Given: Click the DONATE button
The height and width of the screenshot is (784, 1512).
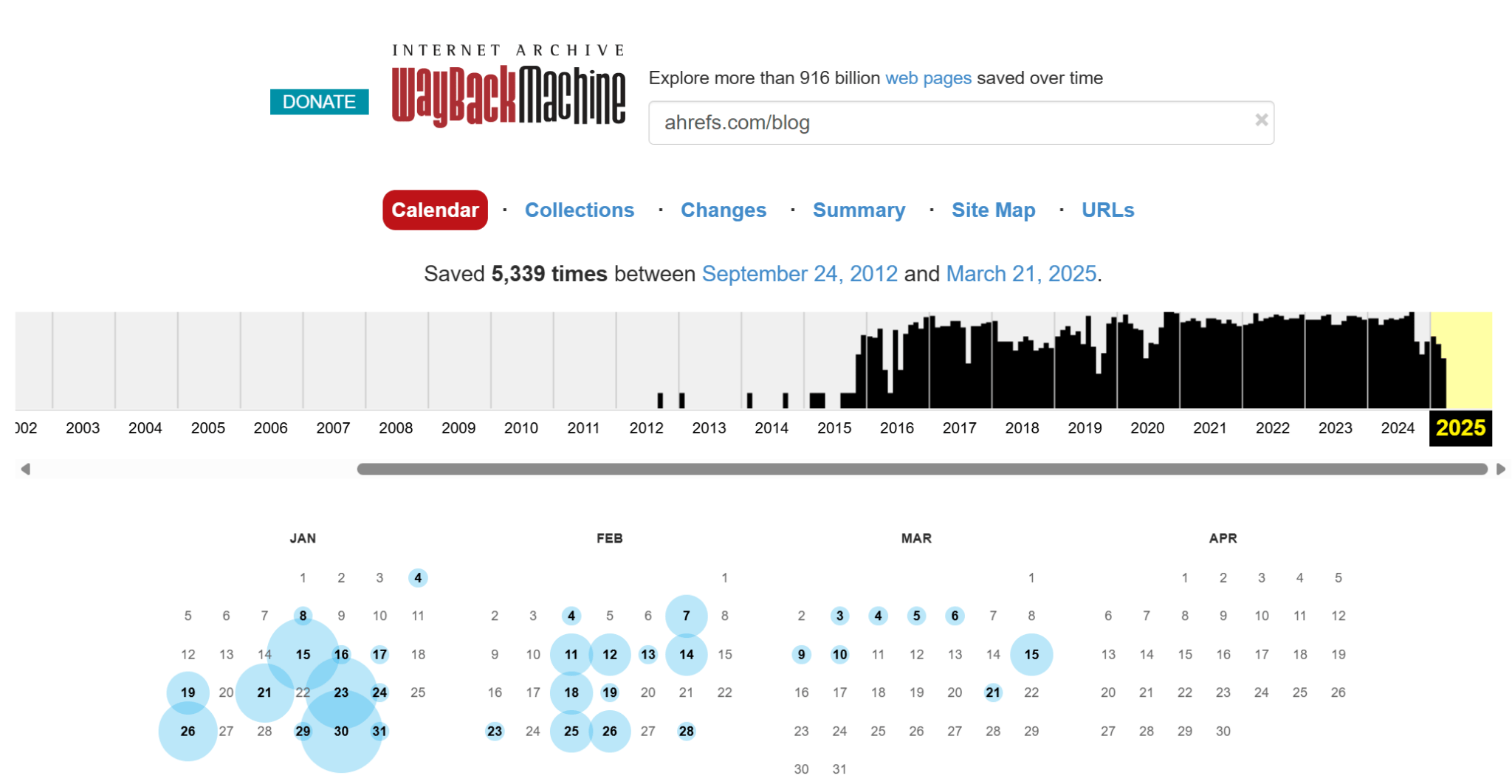Looking at the screenshot, I should point(318,102).
